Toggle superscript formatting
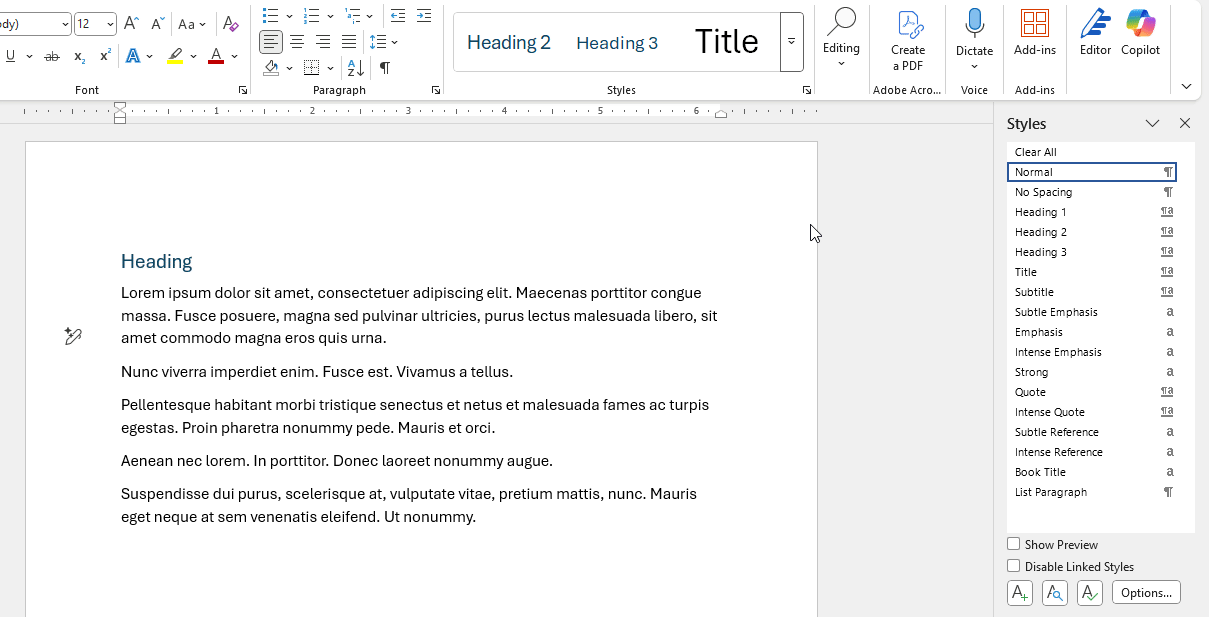 [105, 56]
